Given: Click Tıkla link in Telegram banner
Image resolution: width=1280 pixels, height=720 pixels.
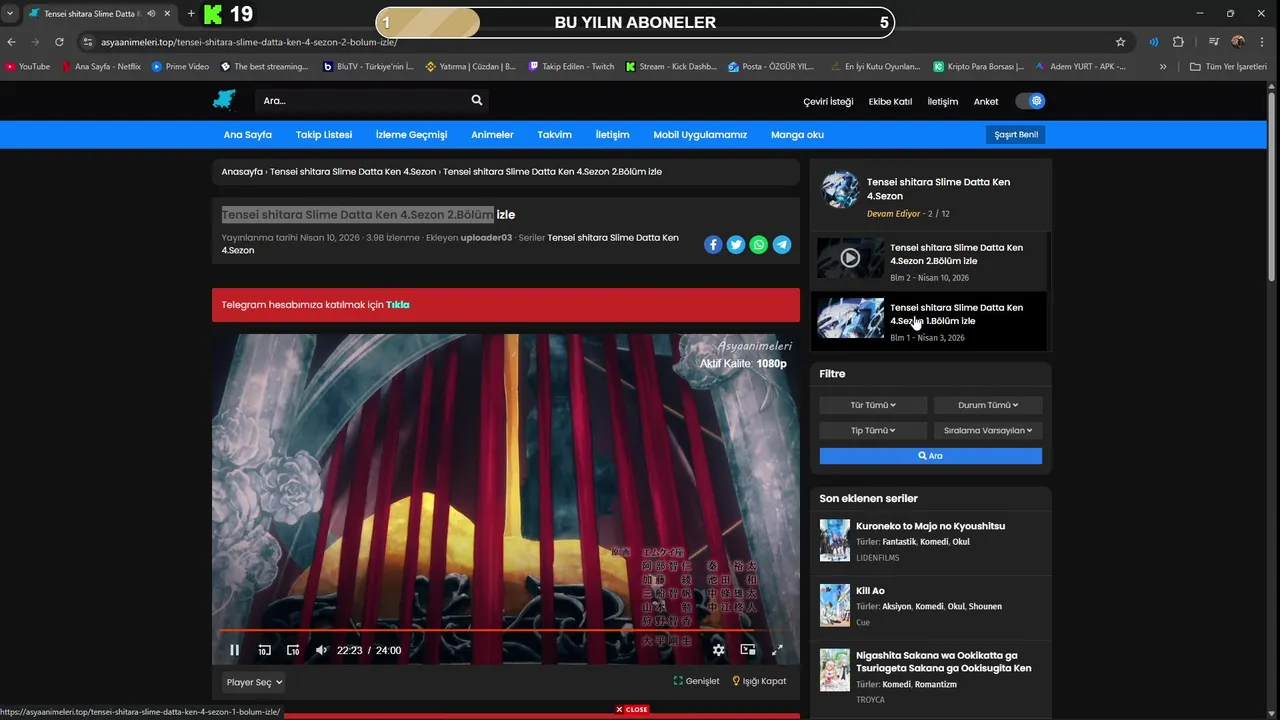Looking at the screenshot, I should pos(398,305).
